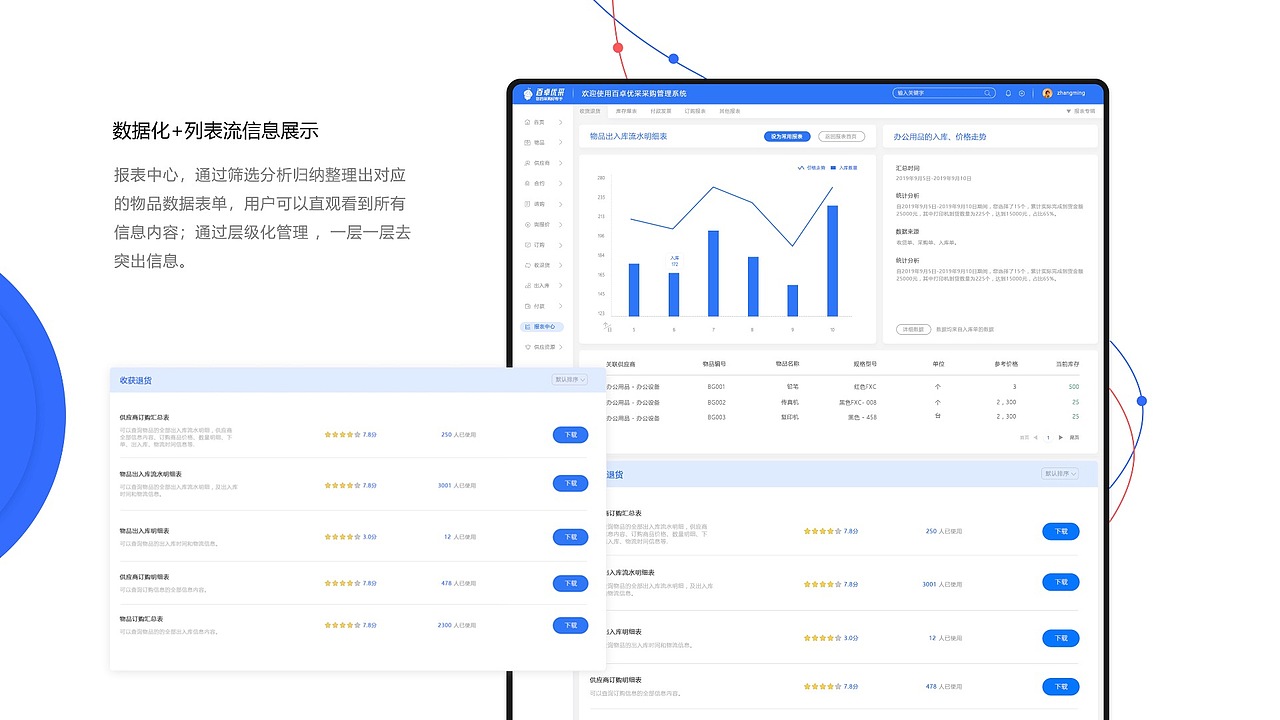Screen dimensions: 1280x720
Task: Open the 报表专辑 dropdown
Action: pos(1081,111)
